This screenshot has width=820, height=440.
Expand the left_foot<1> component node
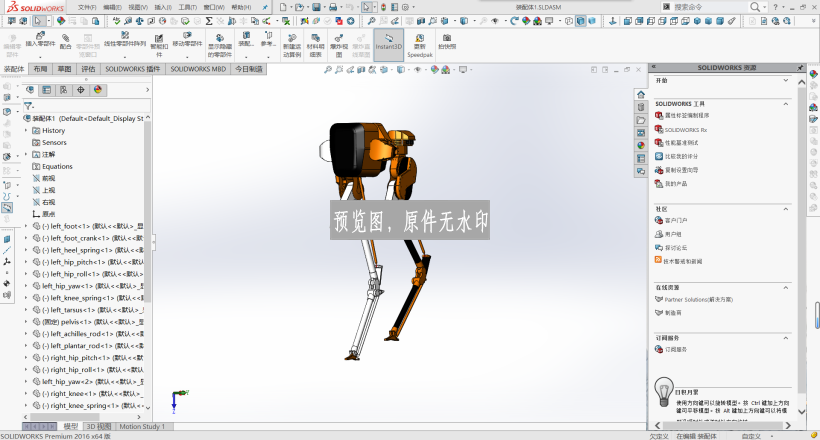(x=26, y=226)
